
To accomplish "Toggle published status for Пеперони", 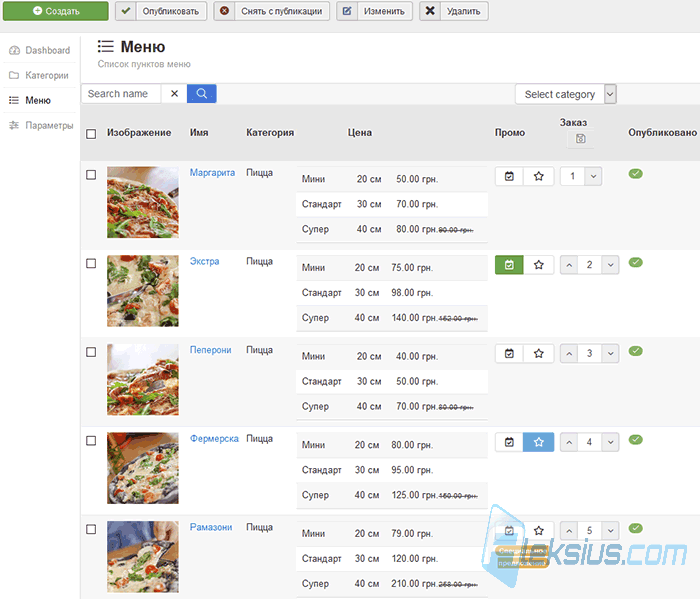I will (636, 351).
